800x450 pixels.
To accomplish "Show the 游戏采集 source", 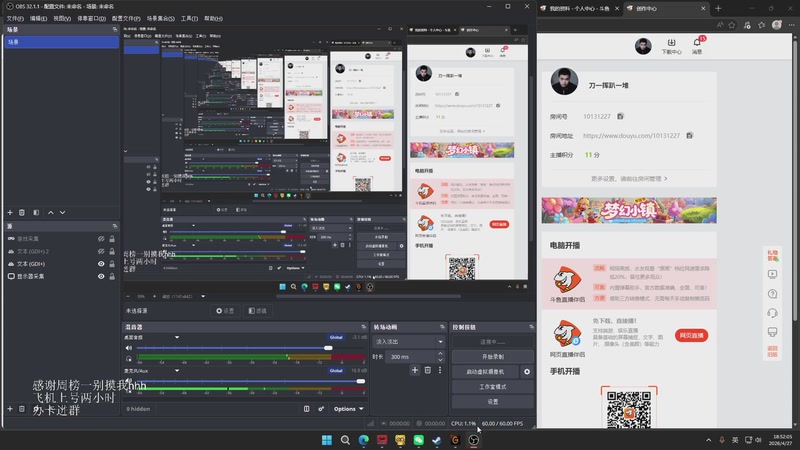I will 101,239.
